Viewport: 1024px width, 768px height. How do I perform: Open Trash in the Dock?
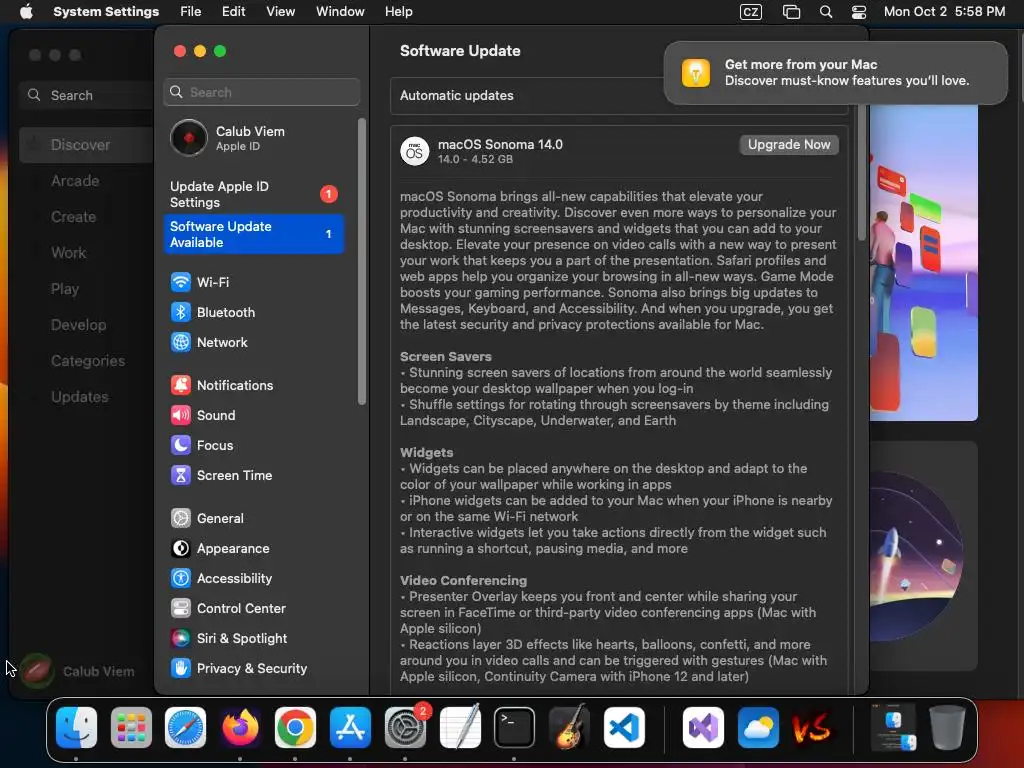tap(947, 728)
